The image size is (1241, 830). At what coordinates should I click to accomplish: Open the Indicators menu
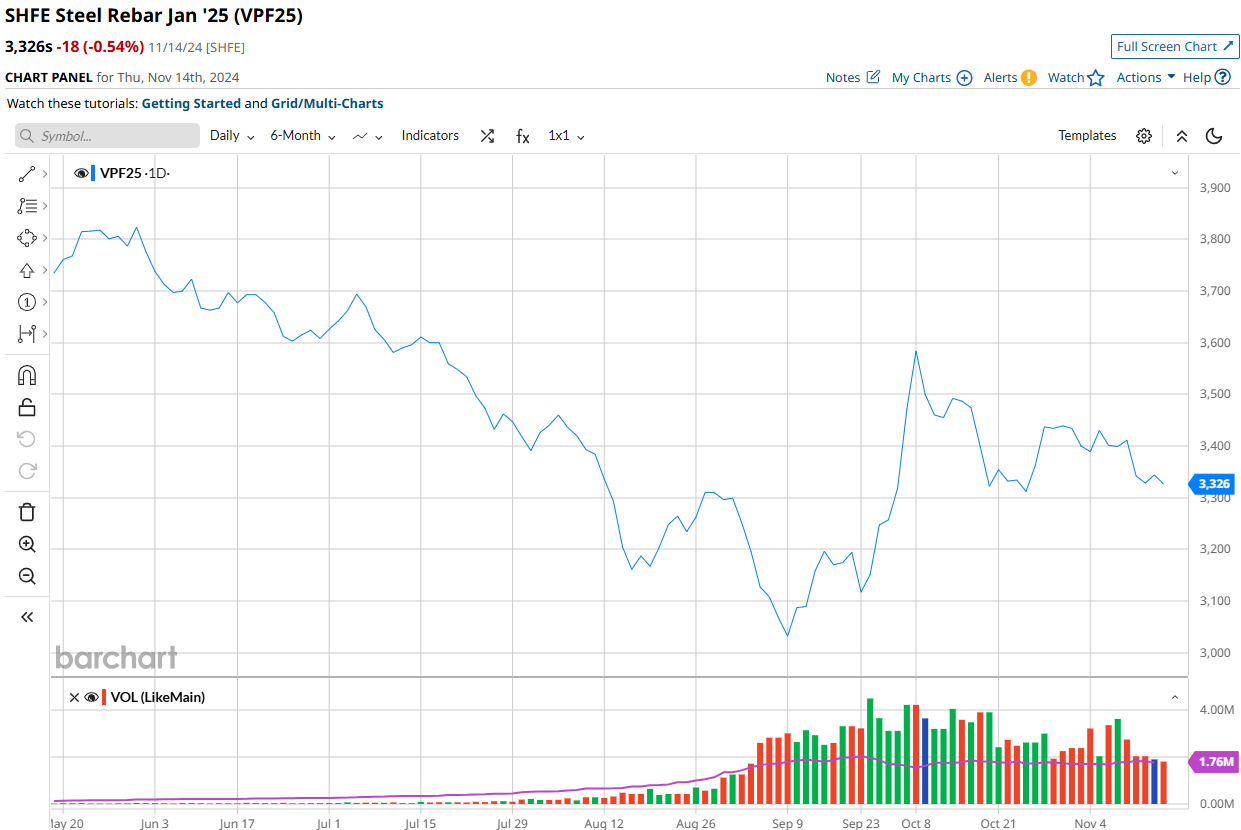point(430,136)
